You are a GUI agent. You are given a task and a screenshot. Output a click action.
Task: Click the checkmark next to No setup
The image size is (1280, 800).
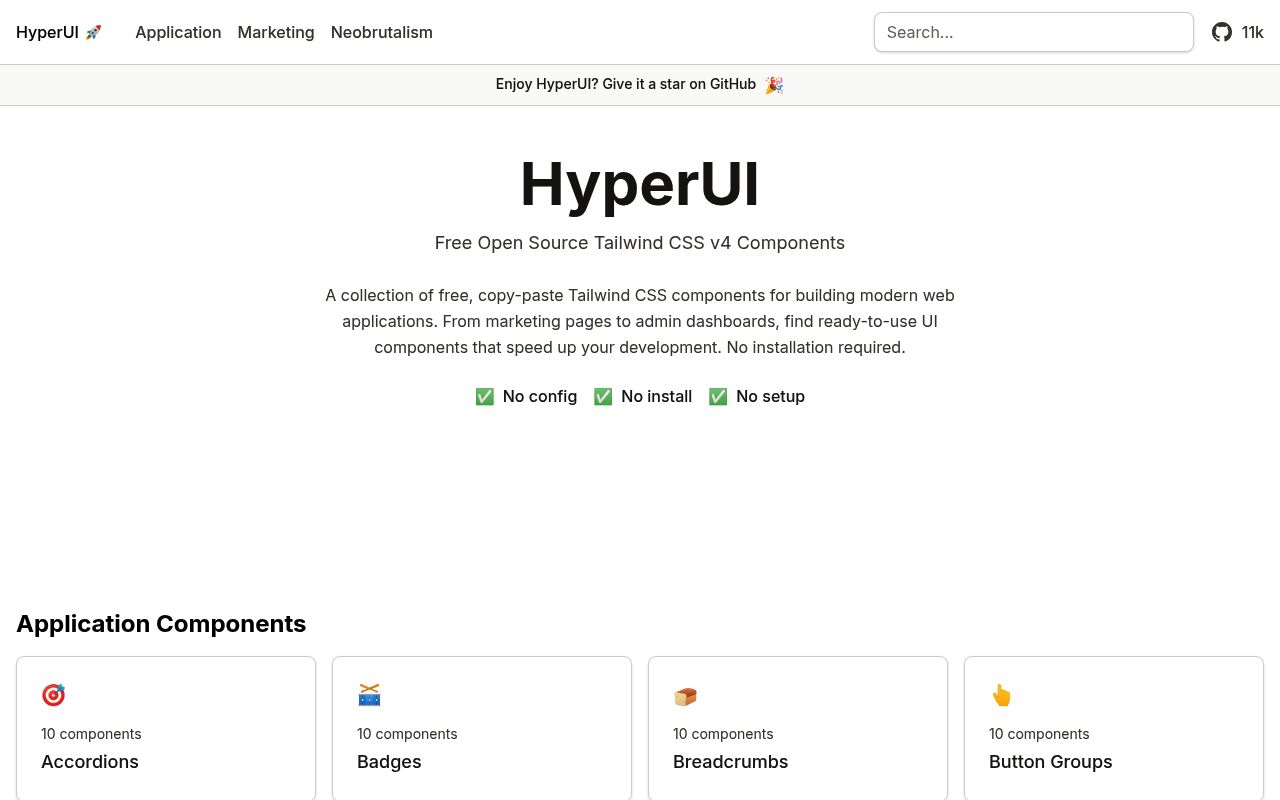(x=717, y=396)
